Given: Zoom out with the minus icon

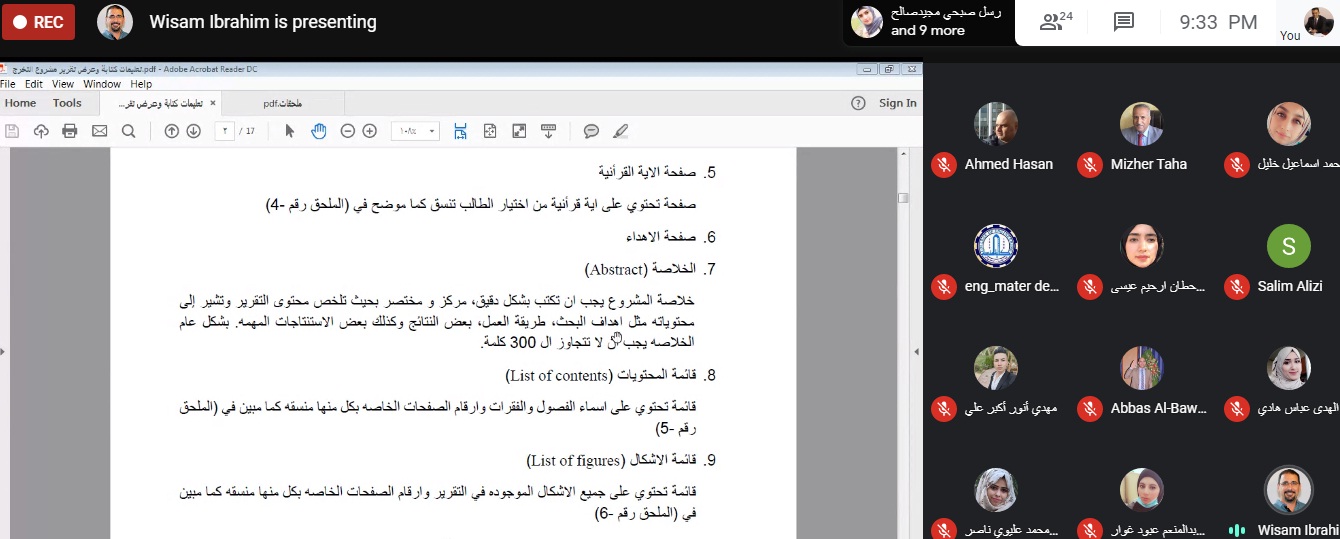Looking at the screenshot, I should coord(348,131).
